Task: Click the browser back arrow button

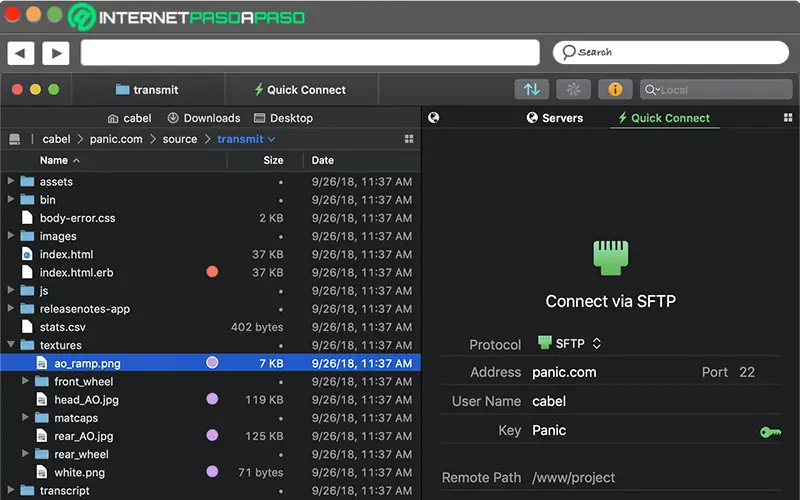Action: (x=21, y=53)
